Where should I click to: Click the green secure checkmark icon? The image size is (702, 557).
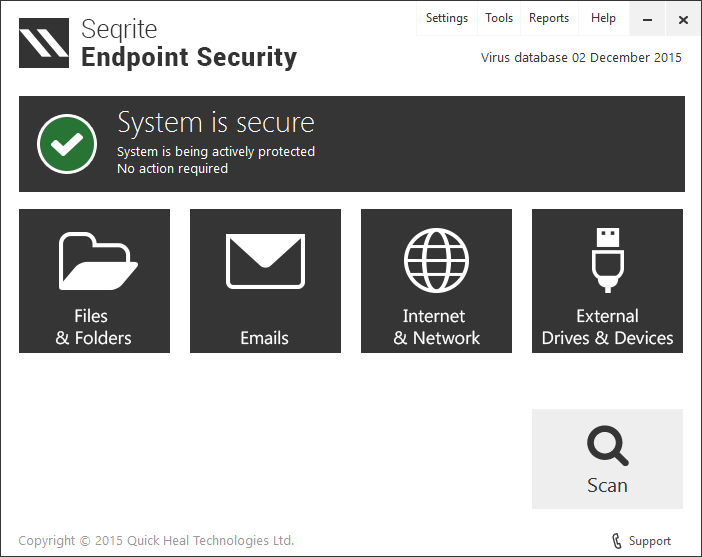[67, 144]
